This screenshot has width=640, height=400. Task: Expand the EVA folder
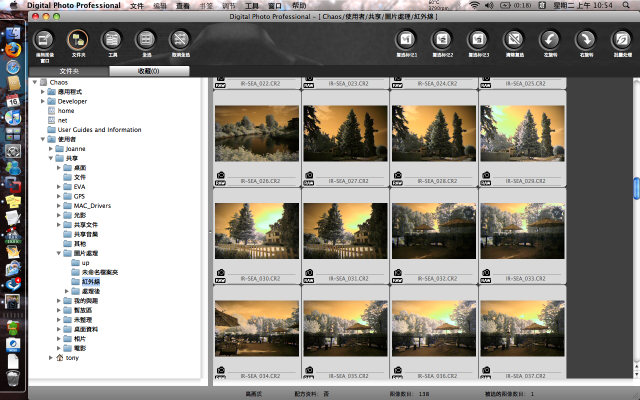click(x=59, y=187)
